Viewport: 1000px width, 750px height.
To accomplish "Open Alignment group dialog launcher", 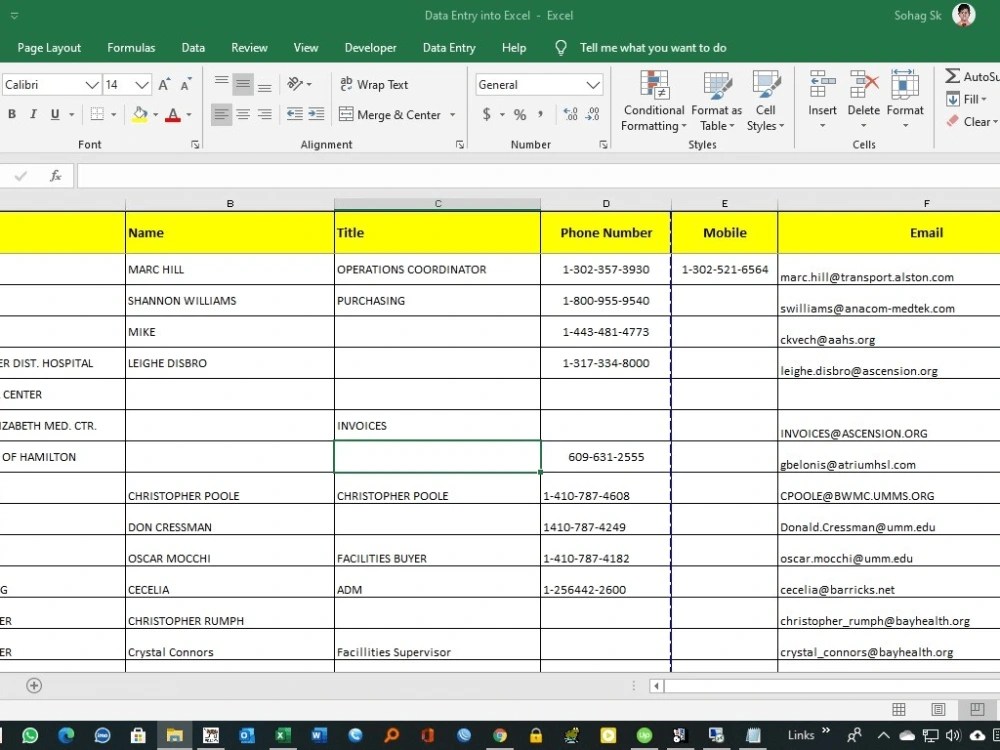I will 460,145.
